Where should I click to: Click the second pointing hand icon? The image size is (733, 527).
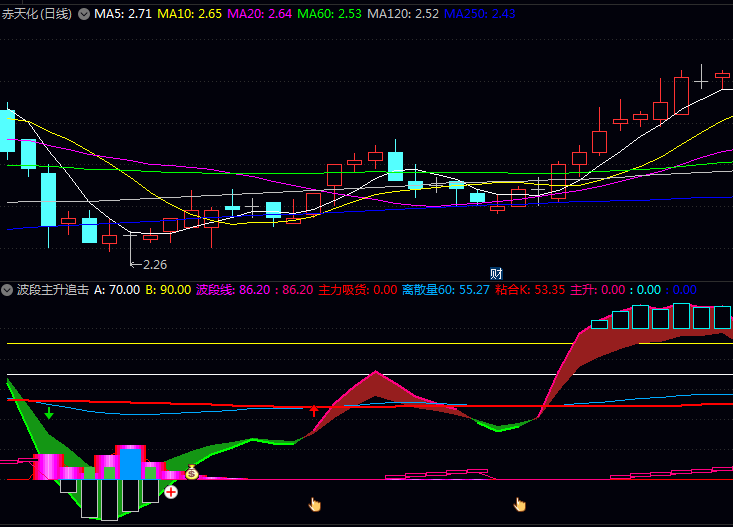point(519,504)
